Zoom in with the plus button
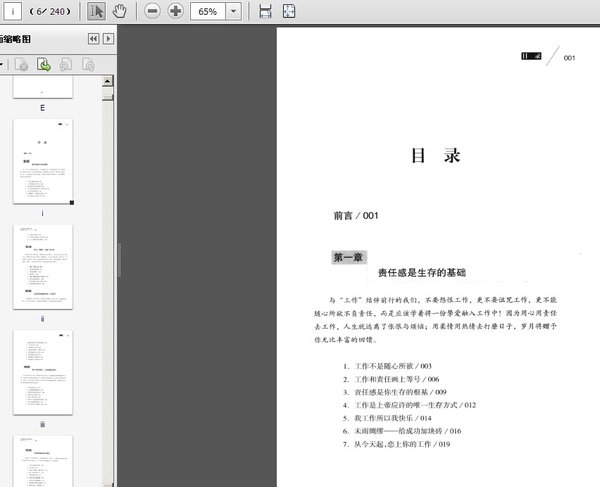Image resolution: width=600 pixels, height=487 pixels. tap(176, 11)
